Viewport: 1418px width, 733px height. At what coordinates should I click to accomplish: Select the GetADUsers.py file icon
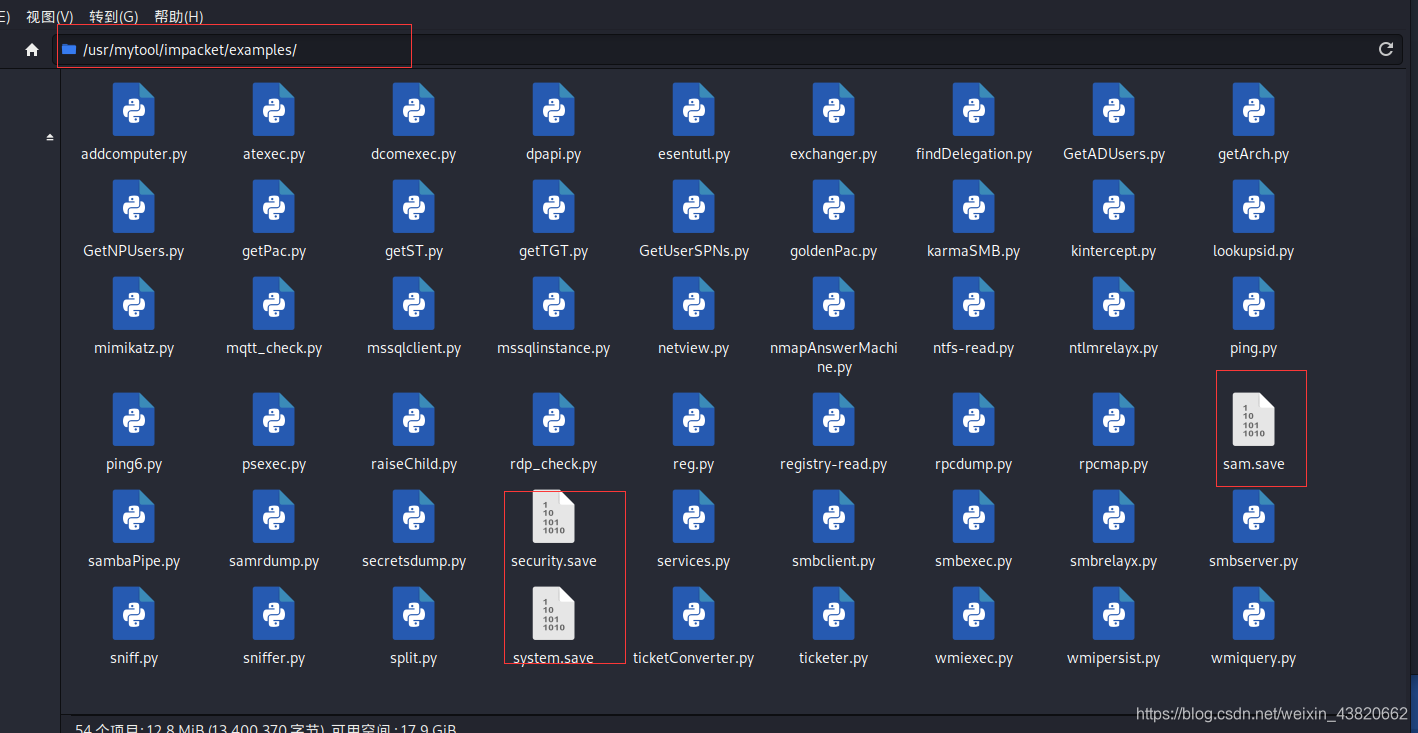click(1114, 110)
